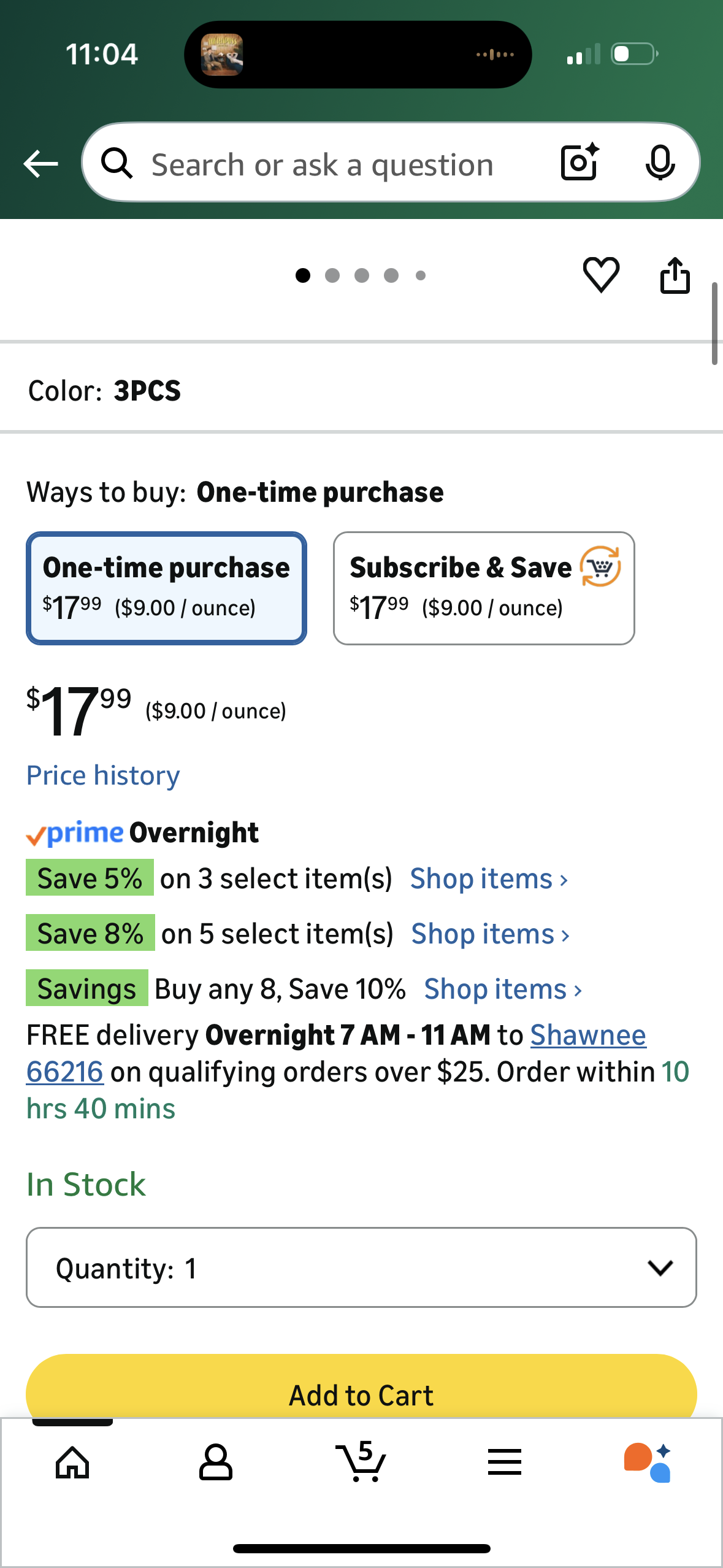Go to Home tab

[72, 1462]
